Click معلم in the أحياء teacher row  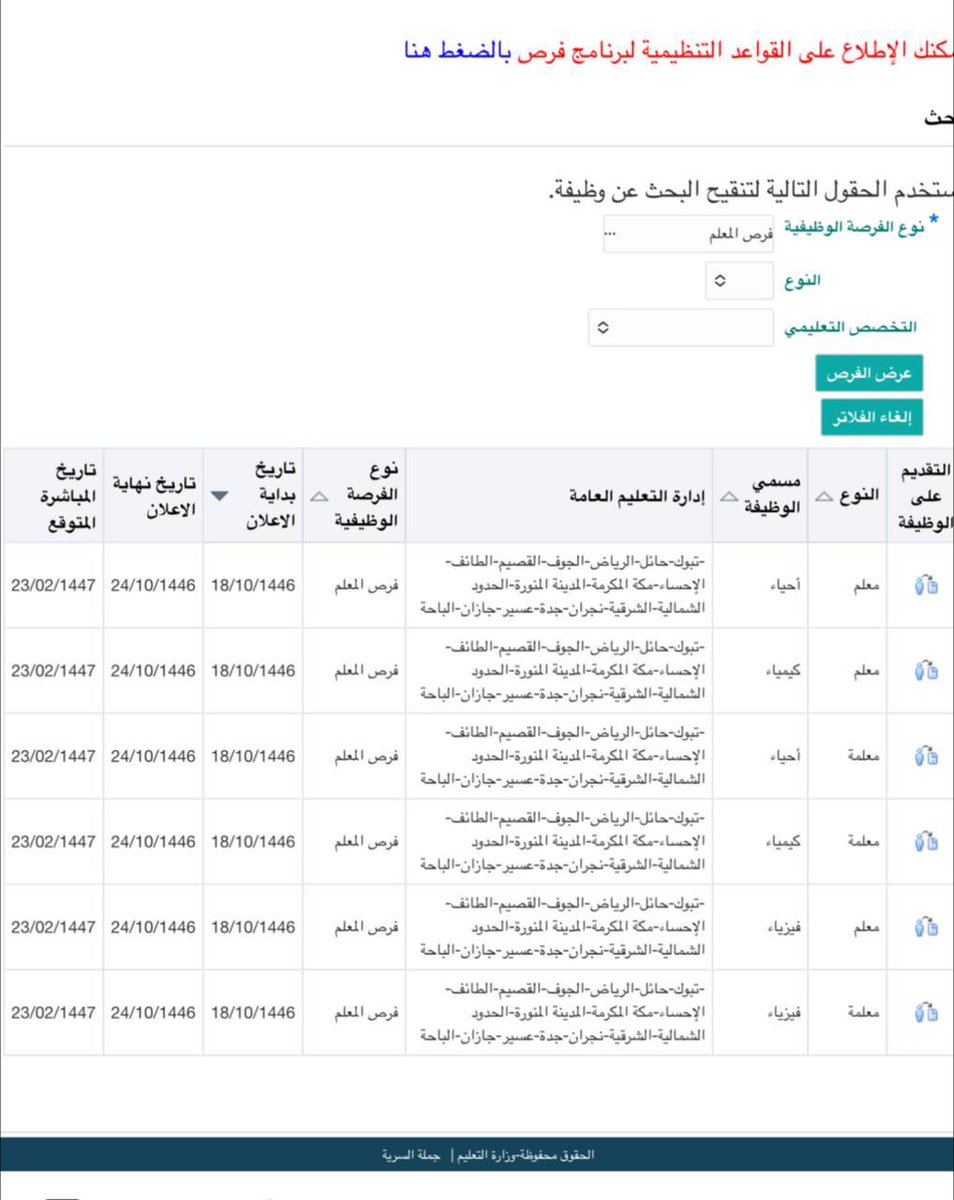pyautogui.click(x=867, y=586)
